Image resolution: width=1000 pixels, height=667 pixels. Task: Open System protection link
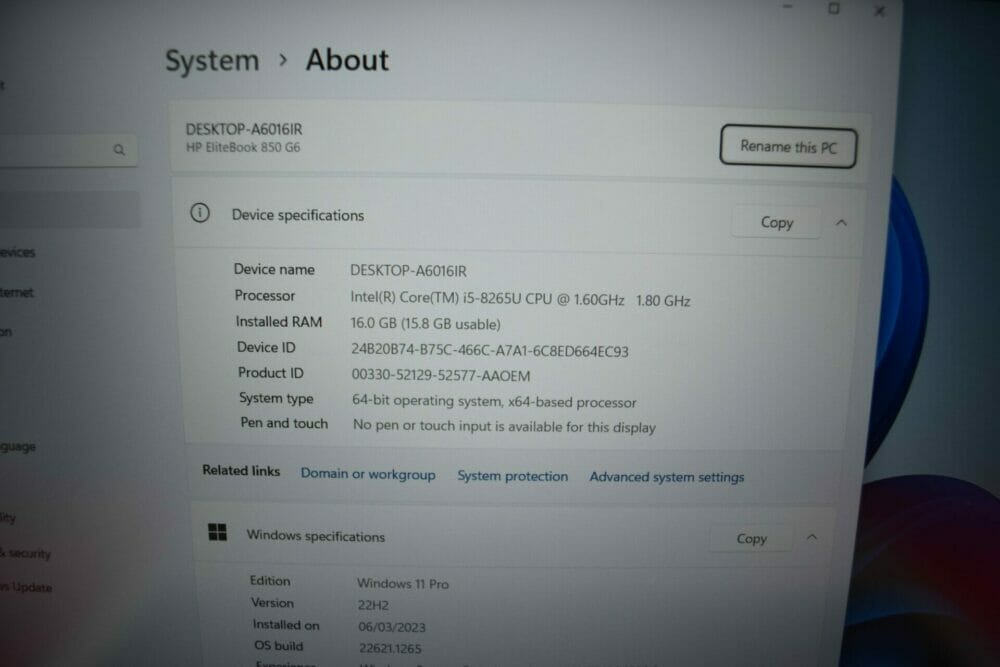(512, 476)
